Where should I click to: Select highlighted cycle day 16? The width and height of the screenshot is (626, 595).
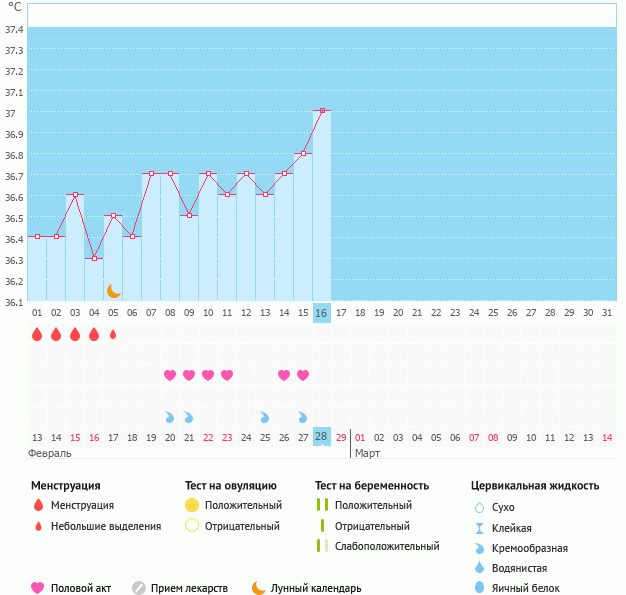321,313
